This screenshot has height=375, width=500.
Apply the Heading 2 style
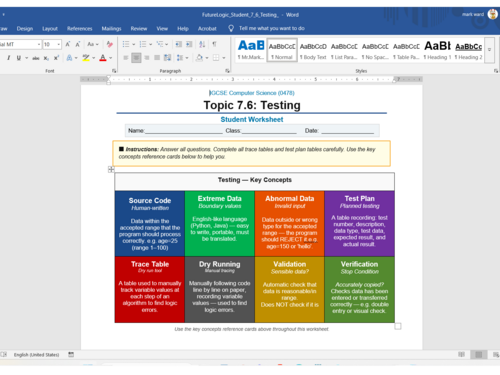[468, 50]
